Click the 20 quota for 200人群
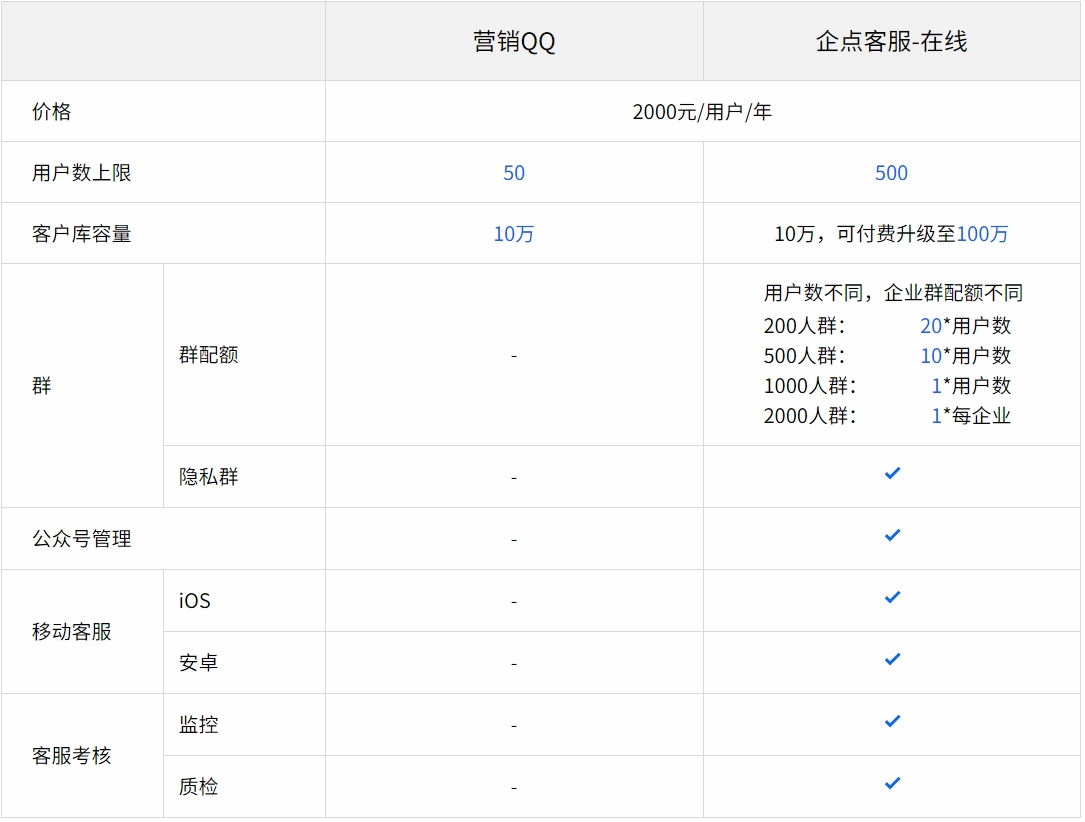Screen dimensions: 1085x822 pyautogui.click(x=931, y=325)
